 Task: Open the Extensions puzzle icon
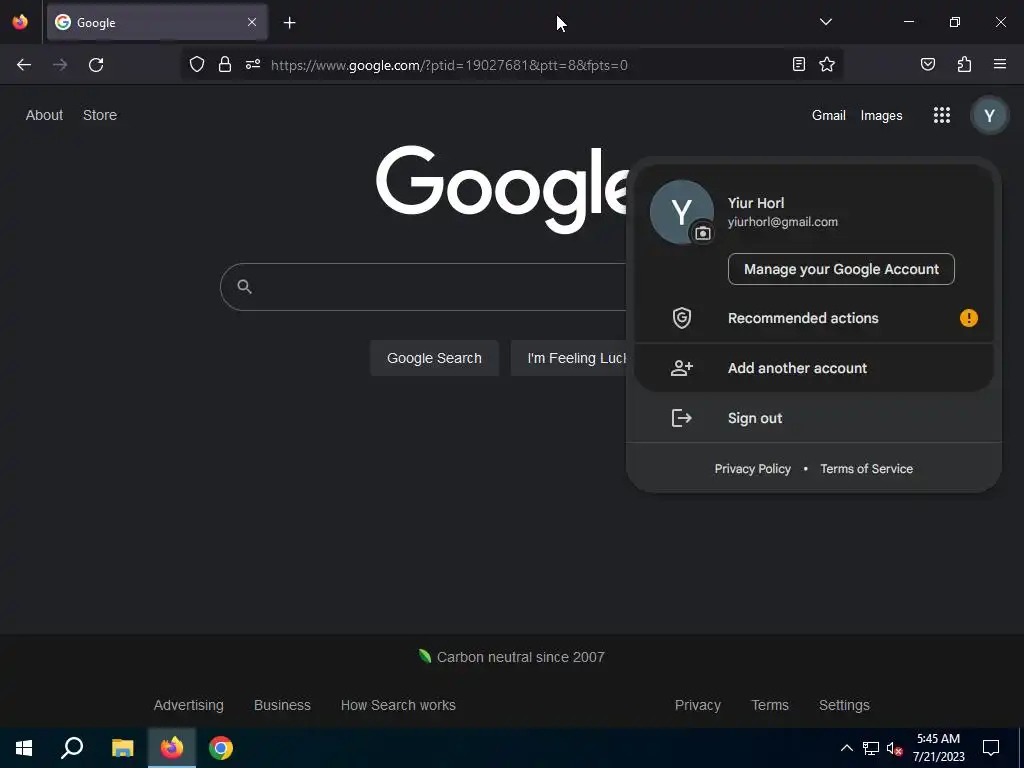(964, 64)
